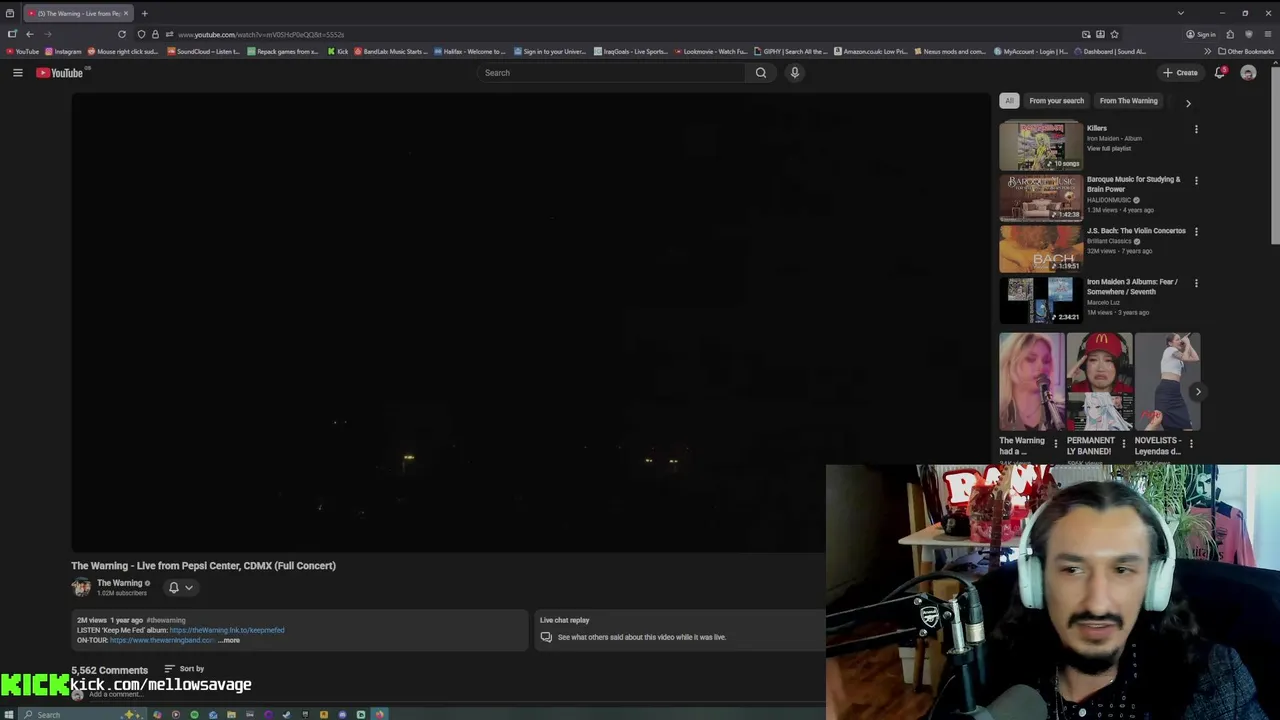The image size is (1280, 720).
Task: Open the PERMANENTLY BANNED short
Action: pos(1099,382)
